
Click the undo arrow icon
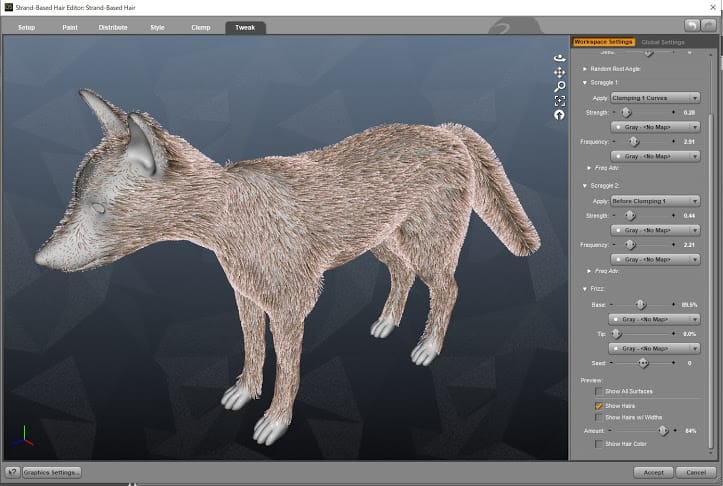point(692,24)
